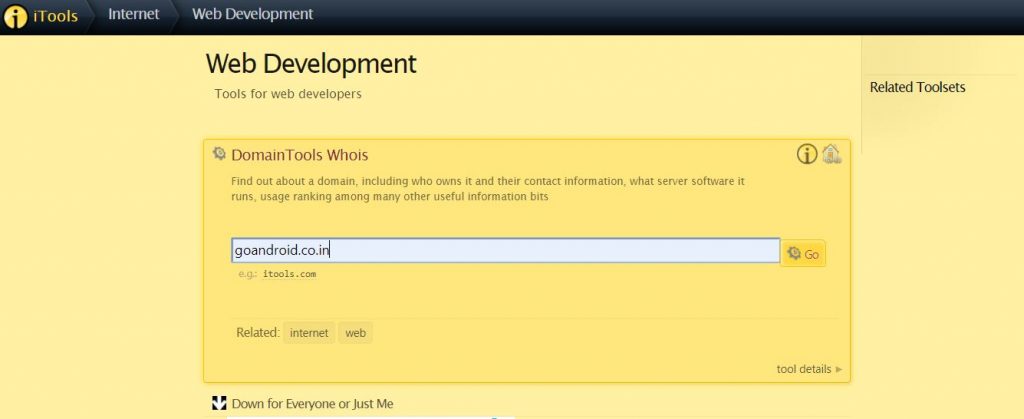
Task: Click the Web Development page heading
Action: (x=311, y=64)
